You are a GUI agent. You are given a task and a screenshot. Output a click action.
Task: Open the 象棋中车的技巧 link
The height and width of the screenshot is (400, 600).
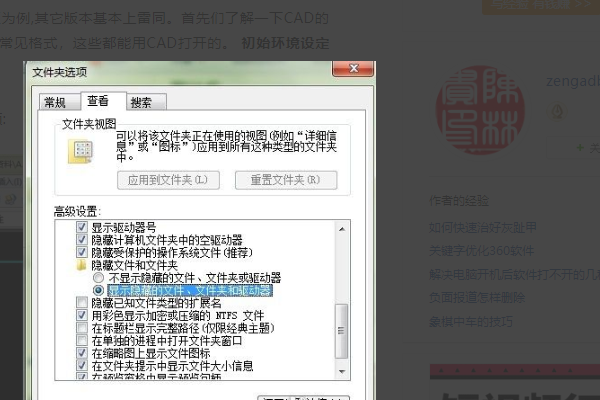pos(471,321)
